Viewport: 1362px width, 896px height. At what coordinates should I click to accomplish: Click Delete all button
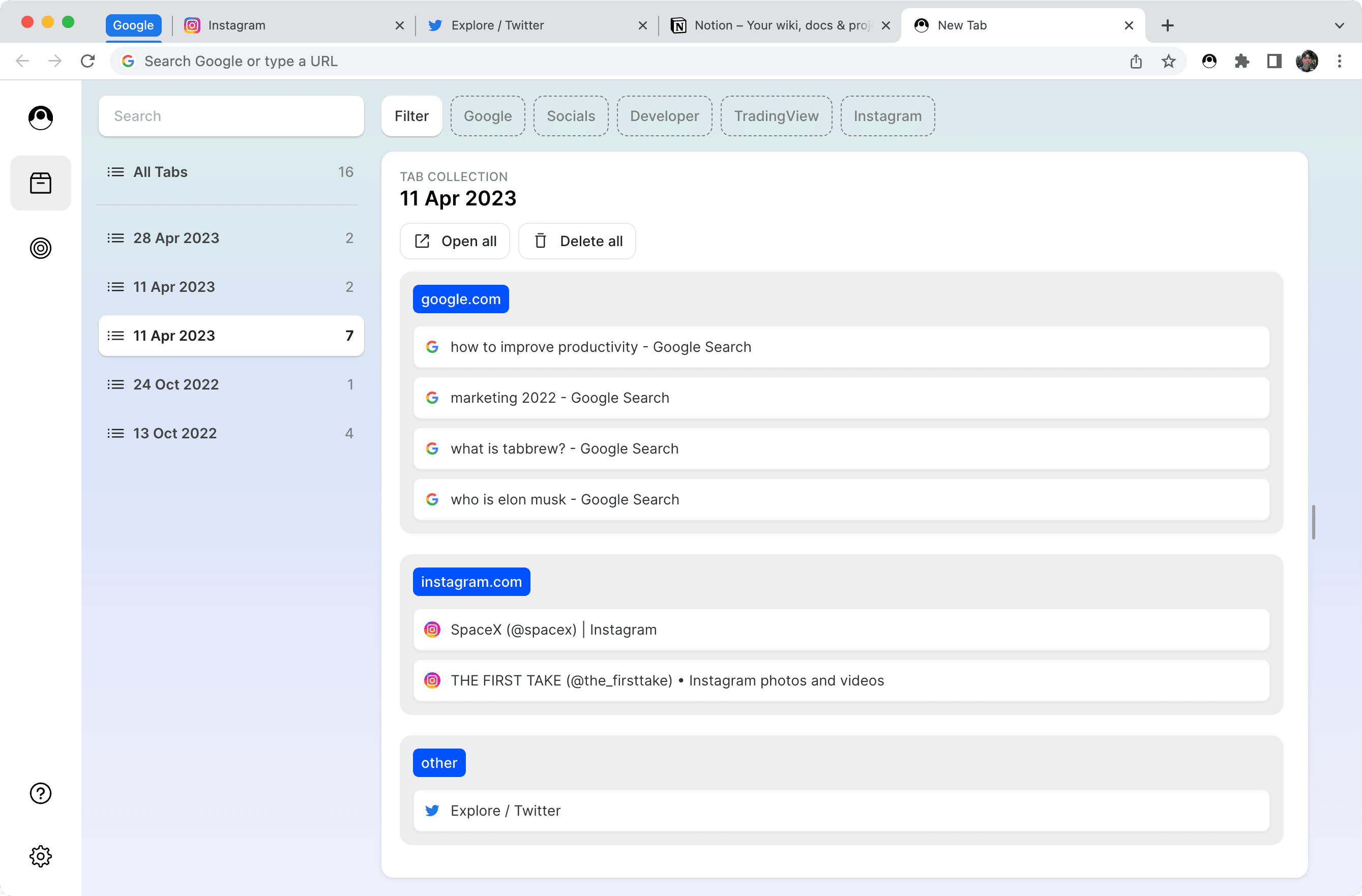577,241
